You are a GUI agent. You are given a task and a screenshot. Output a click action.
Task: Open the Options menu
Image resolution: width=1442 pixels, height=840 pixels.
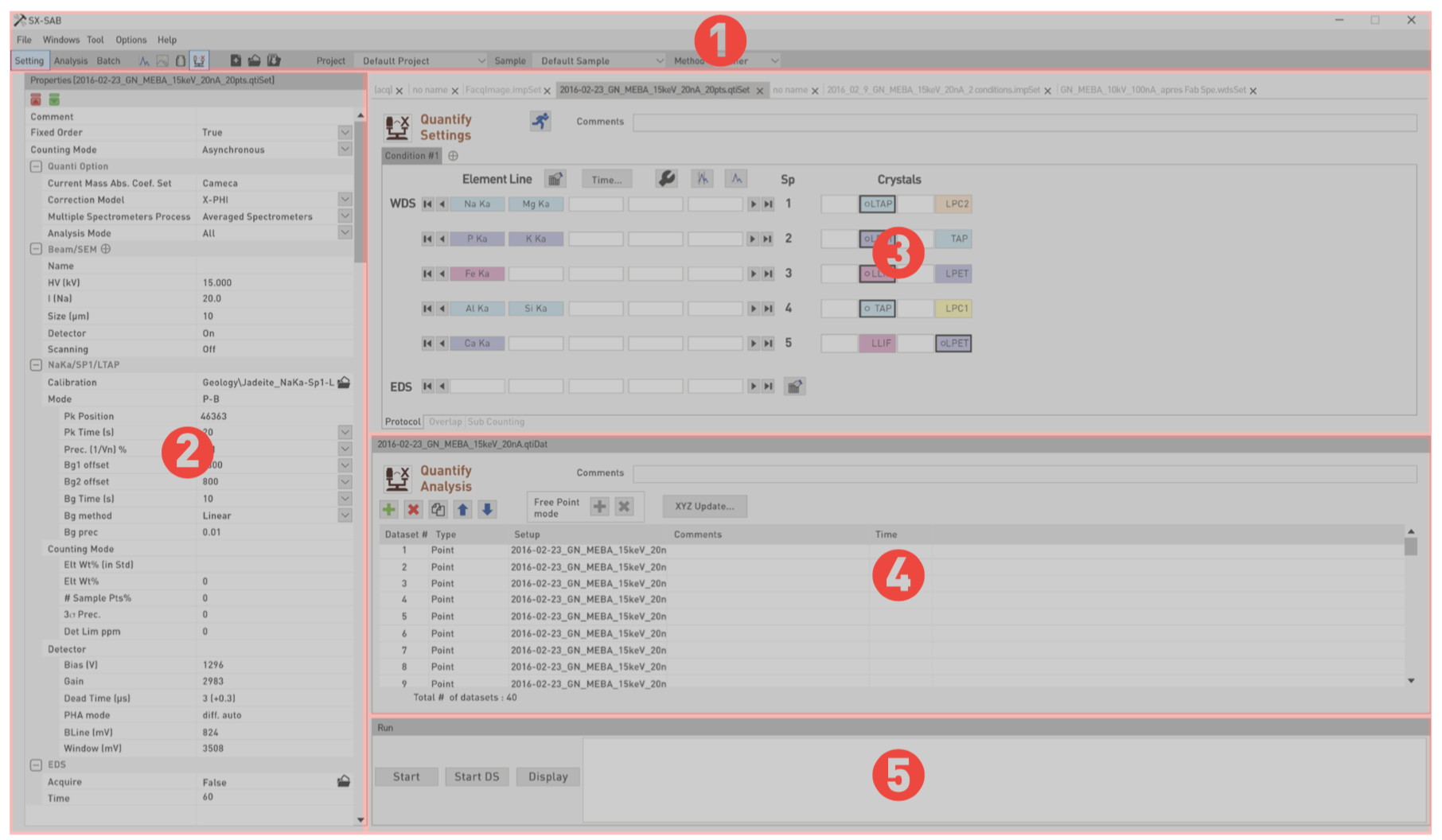tap(131, 40)
